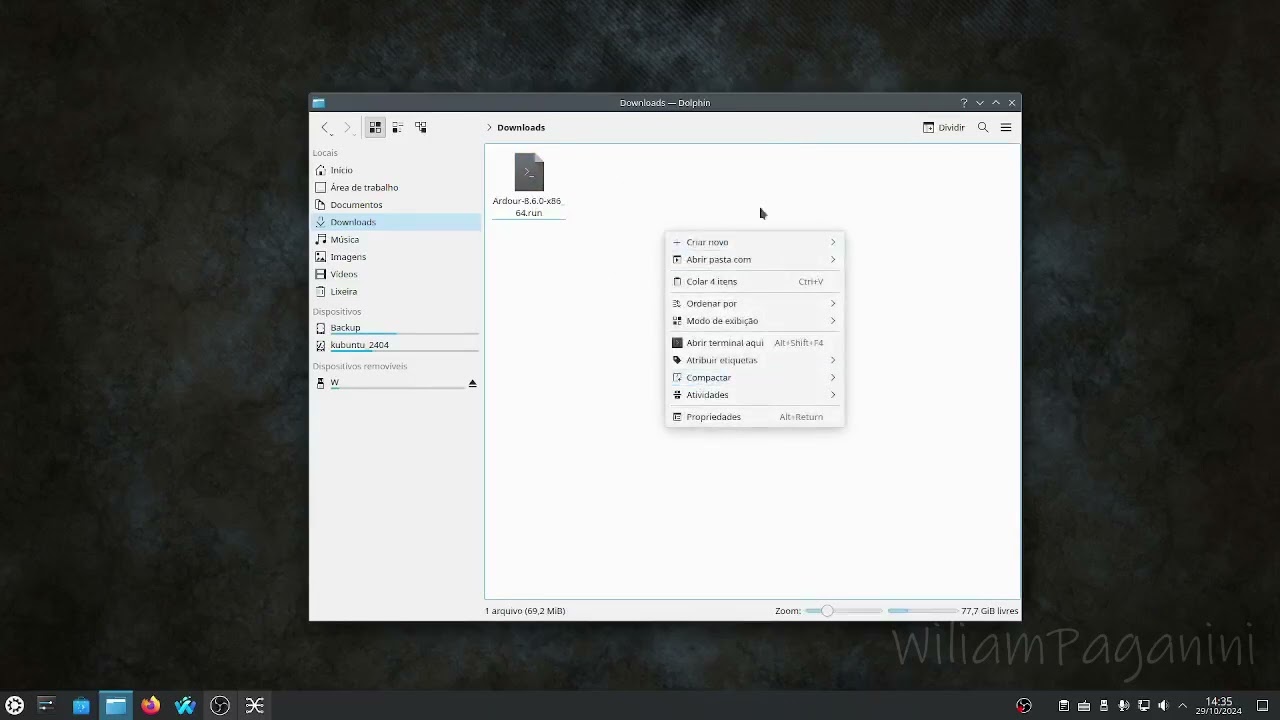1280x720 pixels.
Task: Expand Criar novo submenu
Action: (754, 242)
